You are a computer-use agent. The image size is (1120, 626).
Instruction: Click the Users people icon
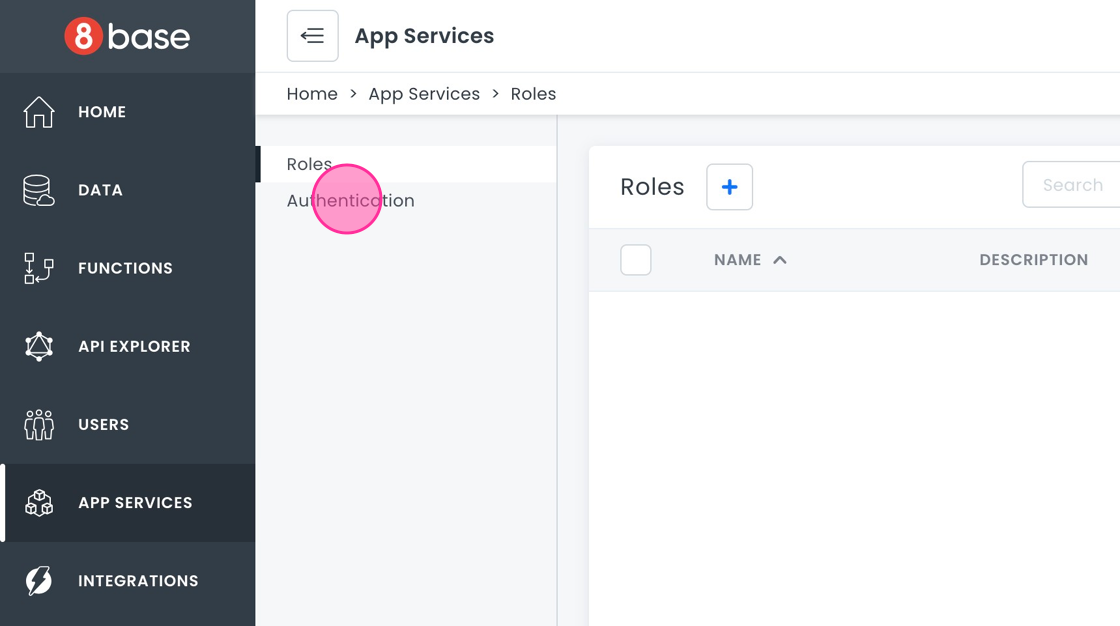[x=39, y=425]
